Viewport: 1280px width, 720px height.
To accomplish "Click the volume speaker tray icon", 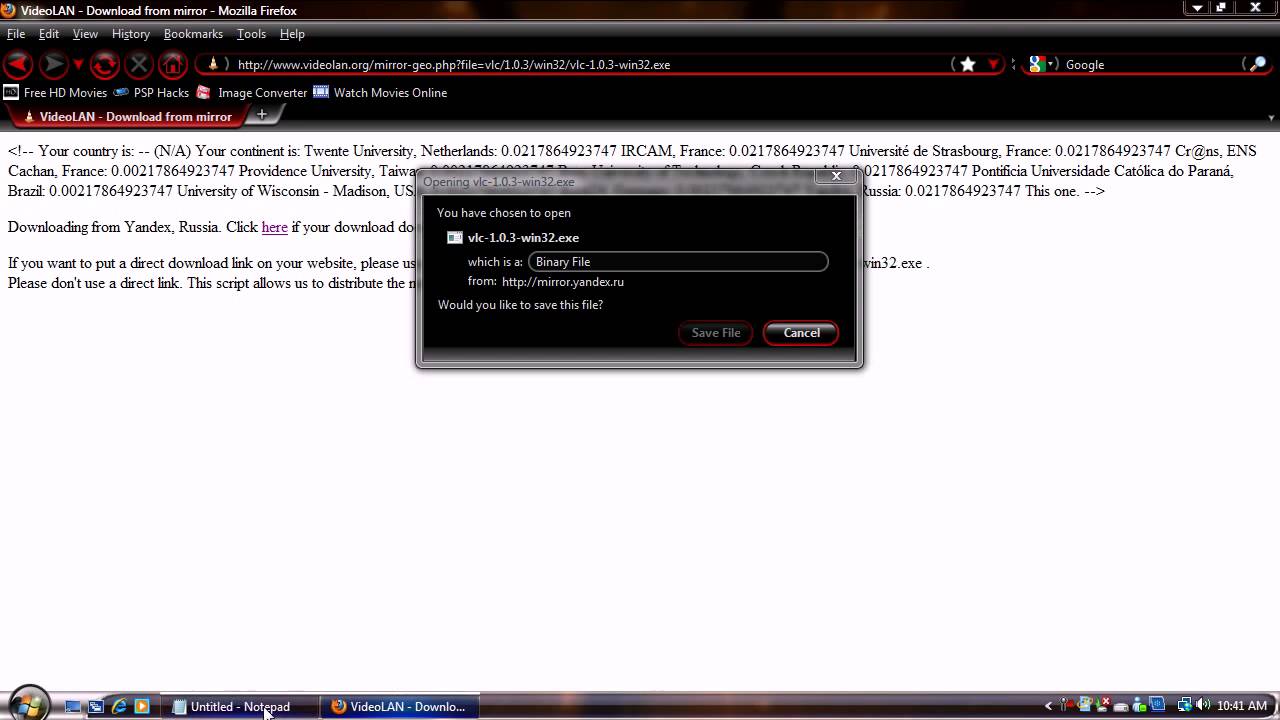I will coord(1202,706).
